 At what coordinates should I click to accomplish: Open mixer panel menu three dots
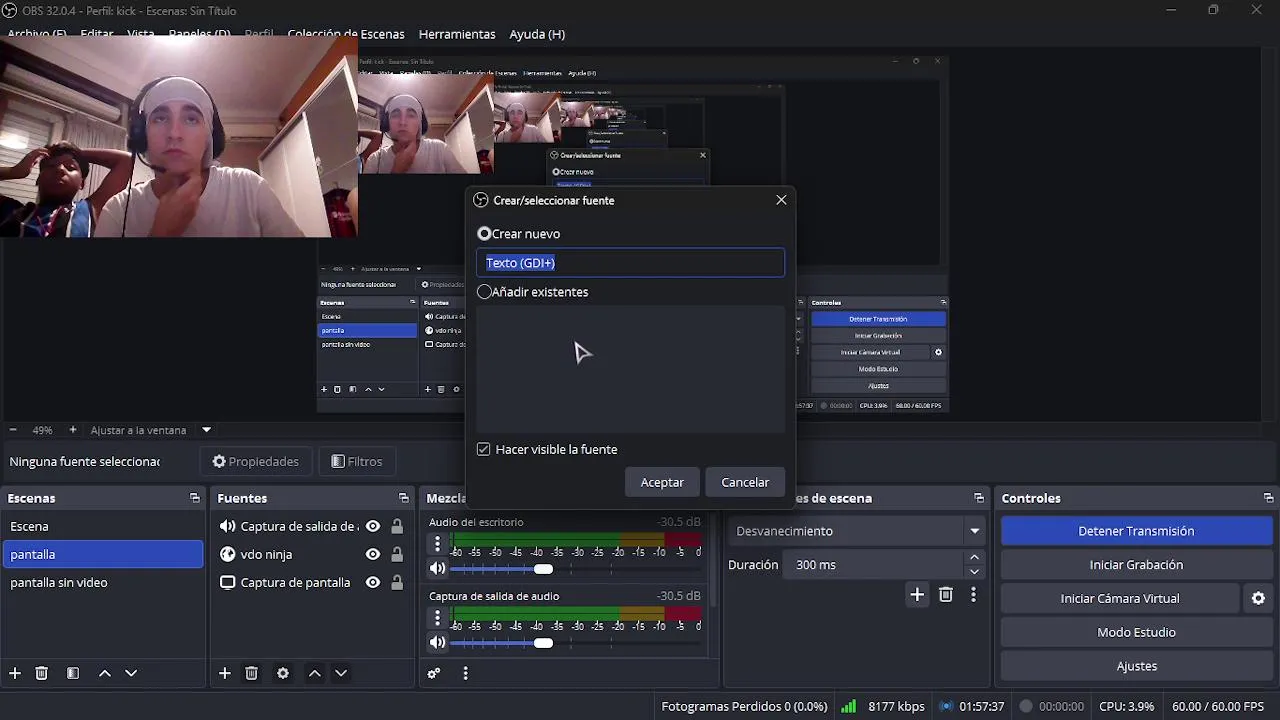(x=465, y=673)
